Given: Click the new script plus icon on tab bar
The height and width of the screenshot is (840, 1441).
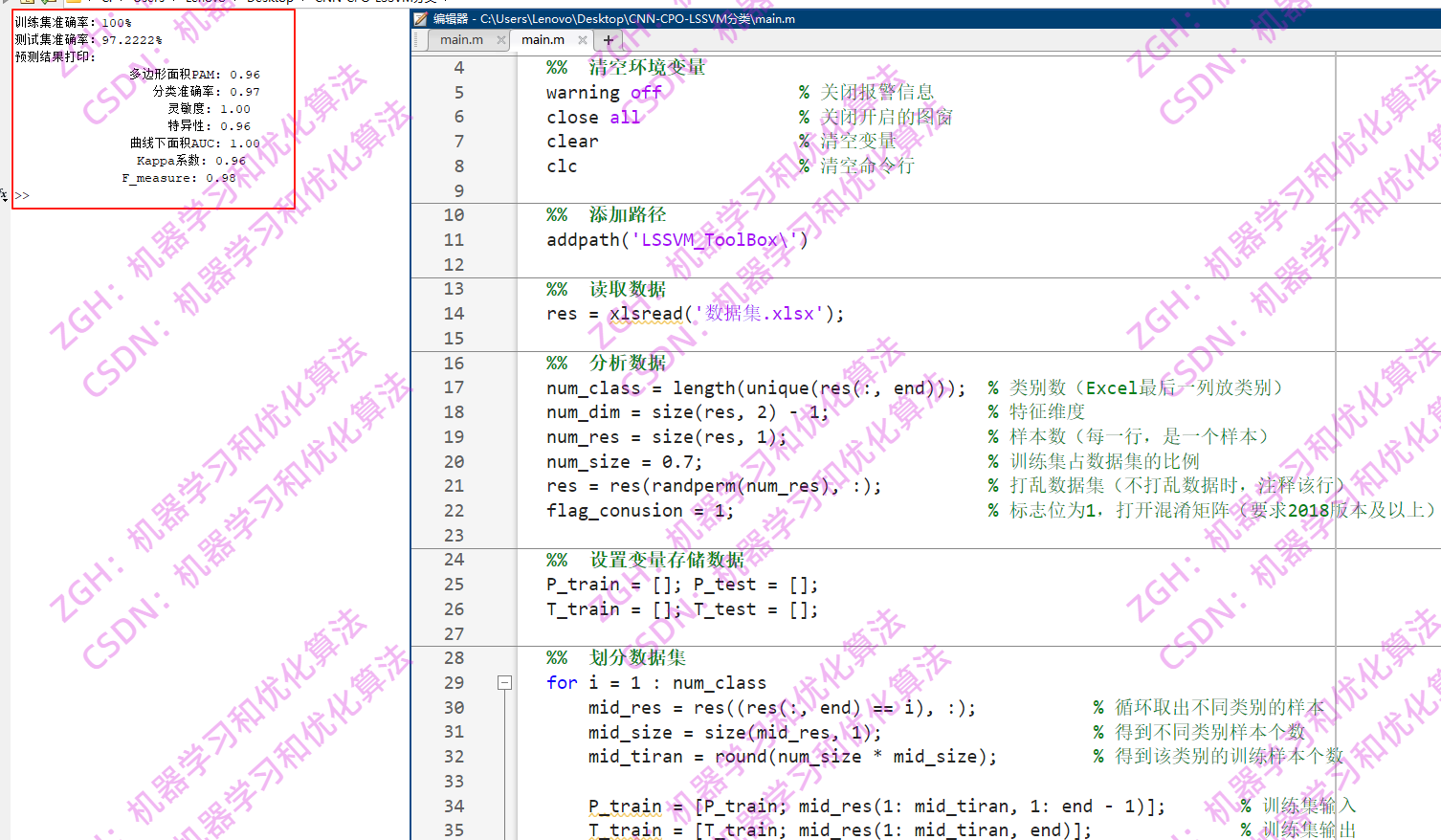Looking at the screenshot, I should (609, 40).
